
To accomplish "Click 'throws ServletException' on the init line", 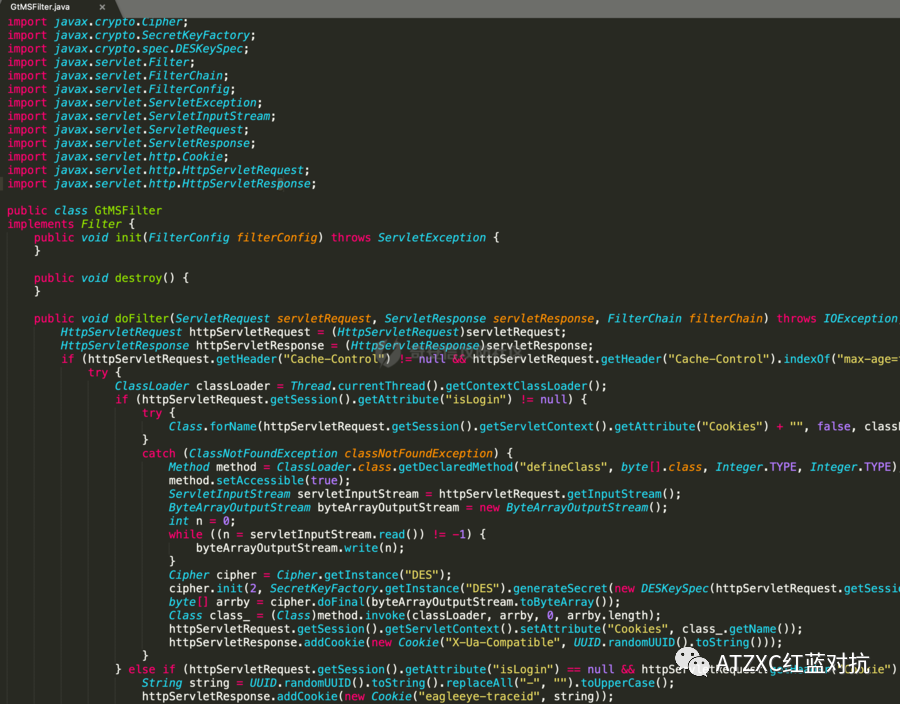I will click(x=409, y=238).
